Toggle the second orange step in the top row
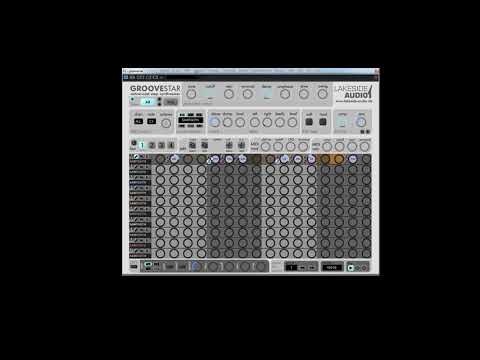 (x=339, y=159)
